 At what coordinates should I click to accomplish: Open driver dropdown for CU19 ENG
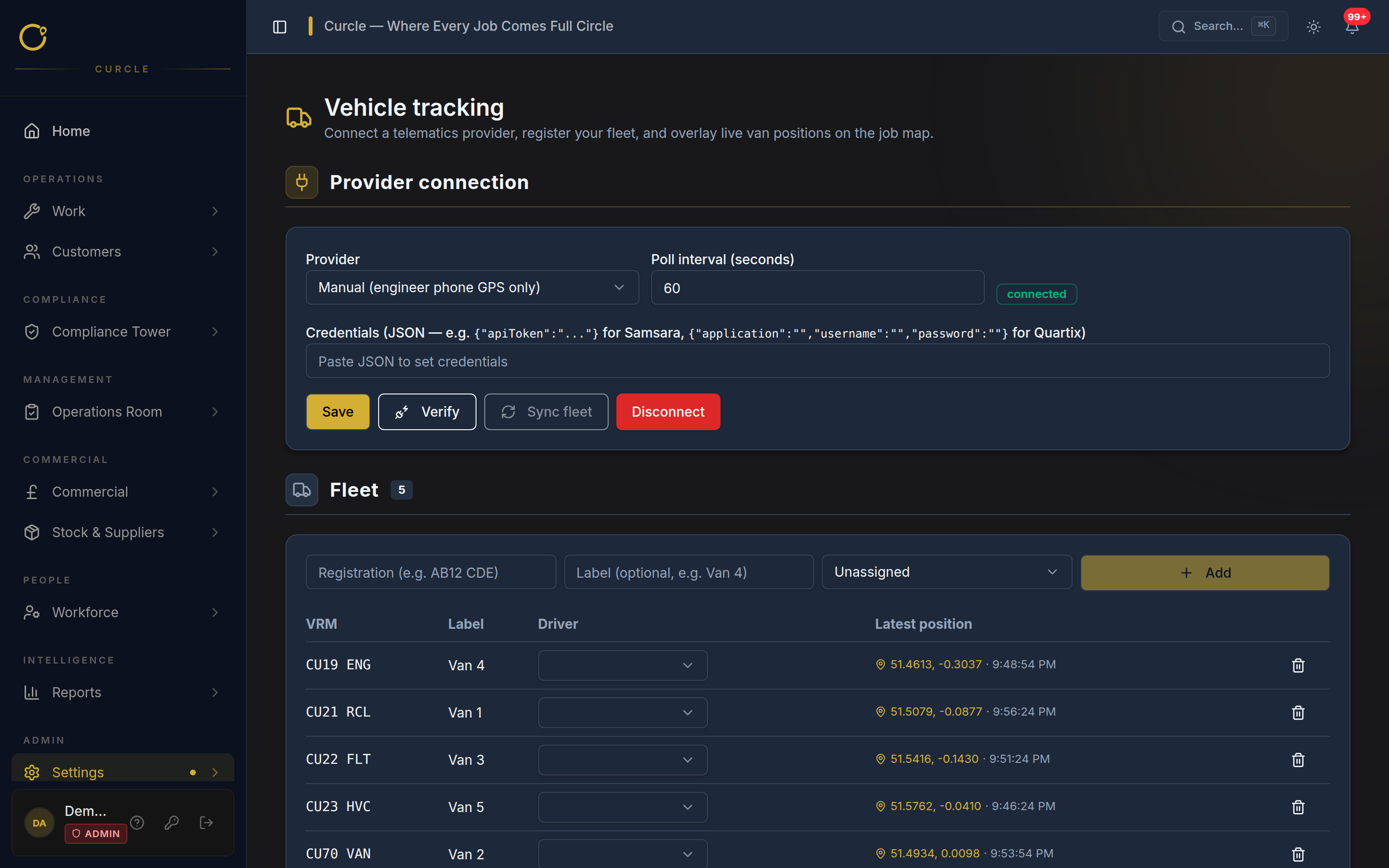click(x=623, y=665)
